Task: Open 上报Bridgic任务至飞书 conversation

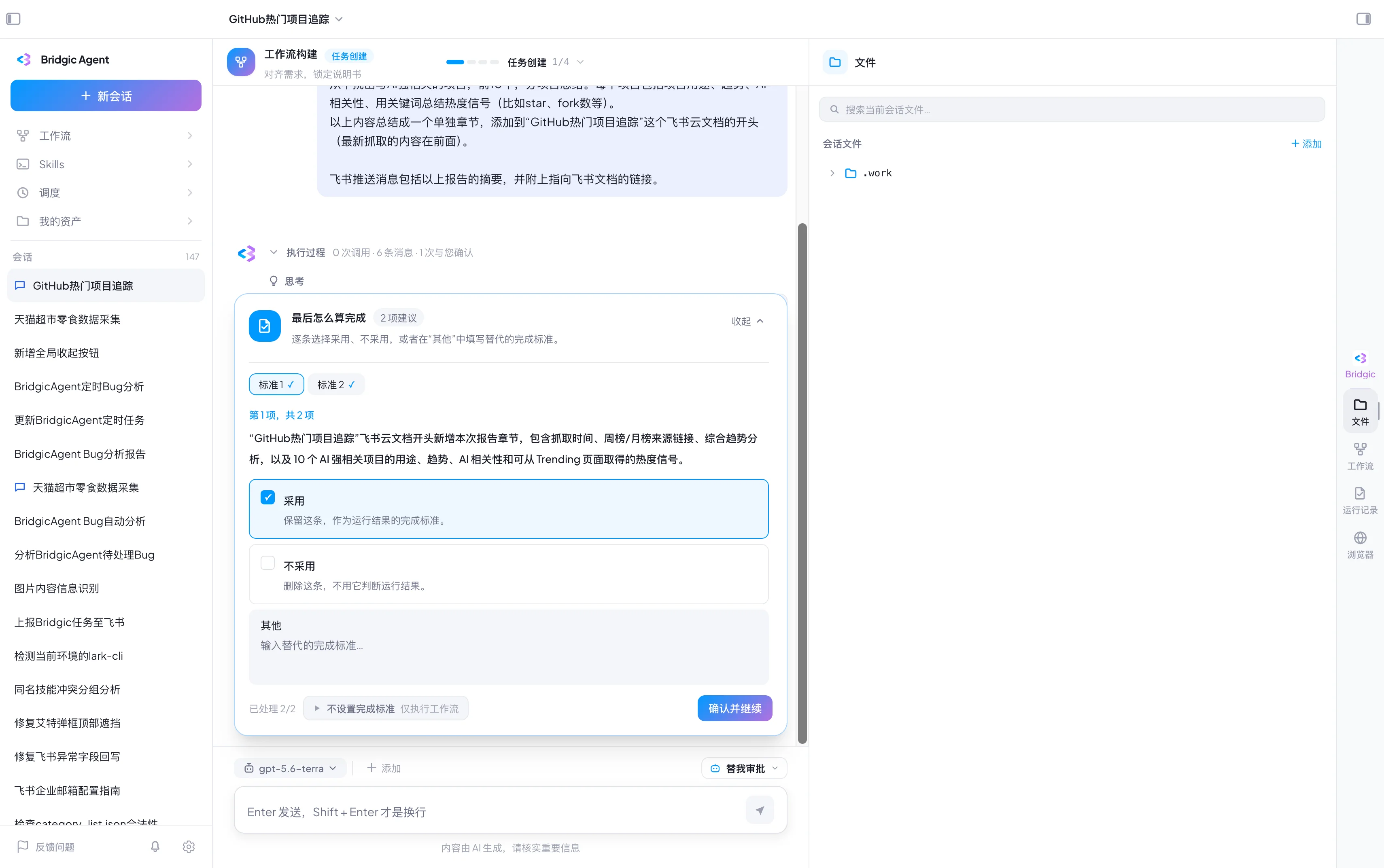Action: 106,622
